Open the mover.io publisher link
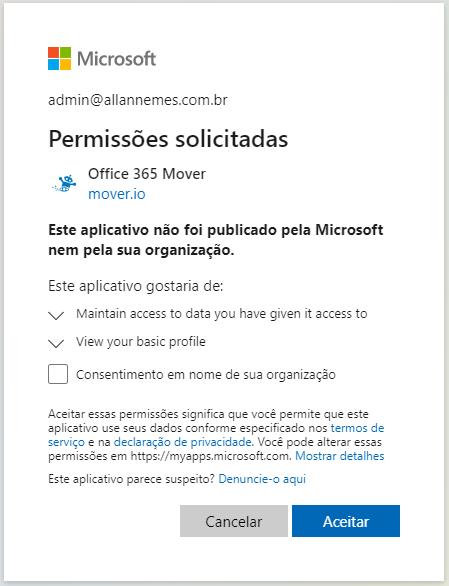 point(117,194)
